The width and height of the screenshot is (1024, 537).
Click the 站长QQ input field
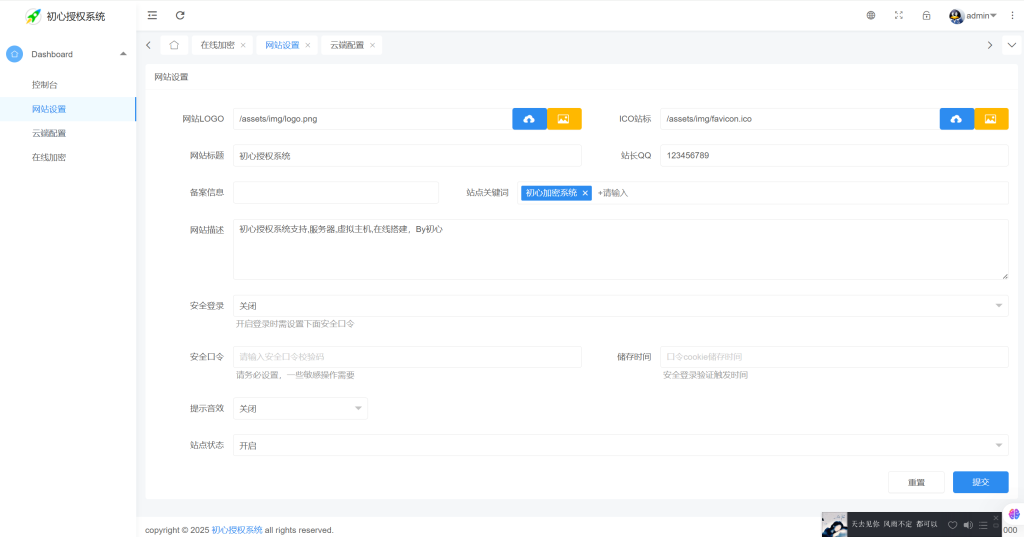click(x=834, y=155)
